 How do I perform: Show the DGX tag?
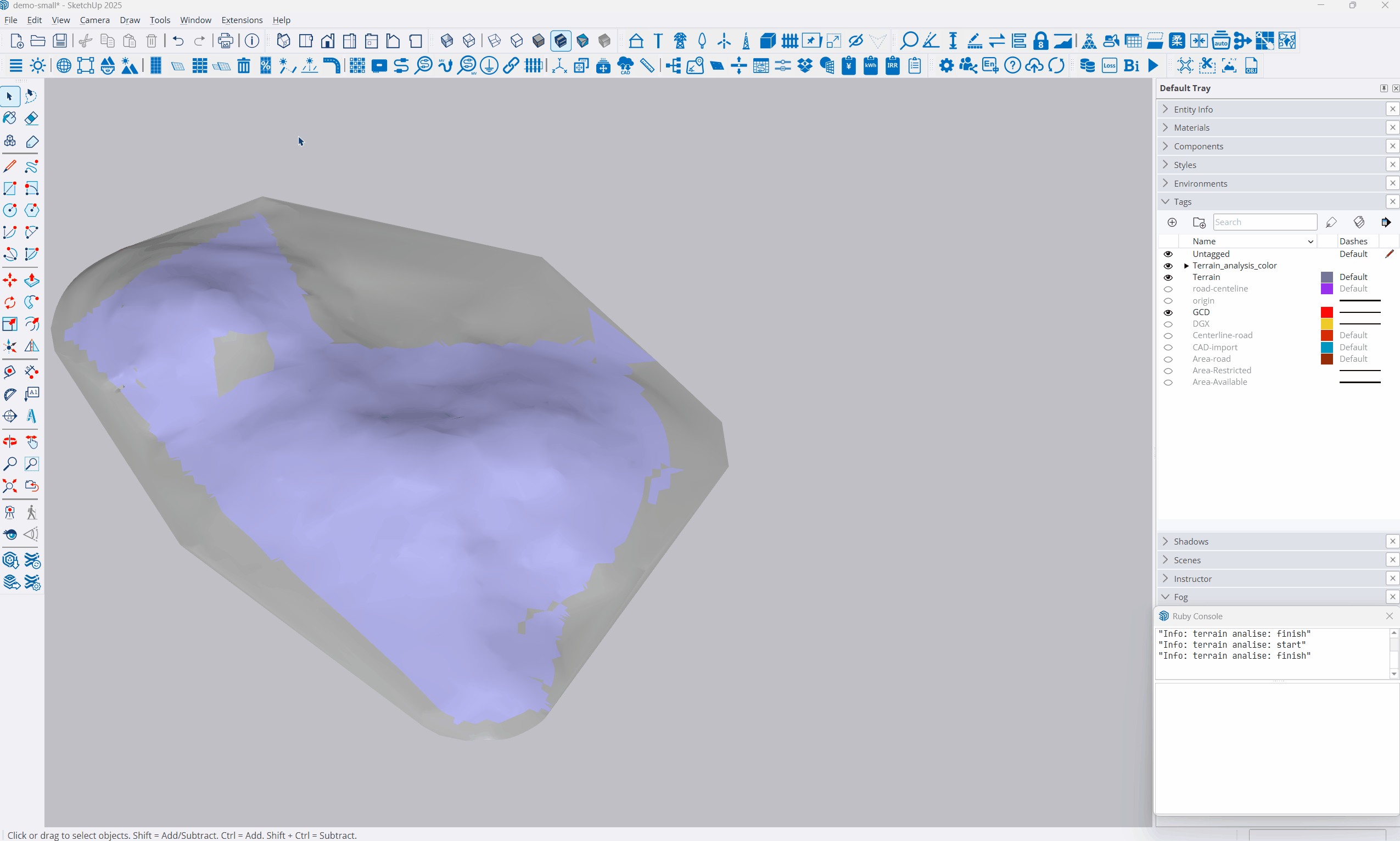[1168, 324]
